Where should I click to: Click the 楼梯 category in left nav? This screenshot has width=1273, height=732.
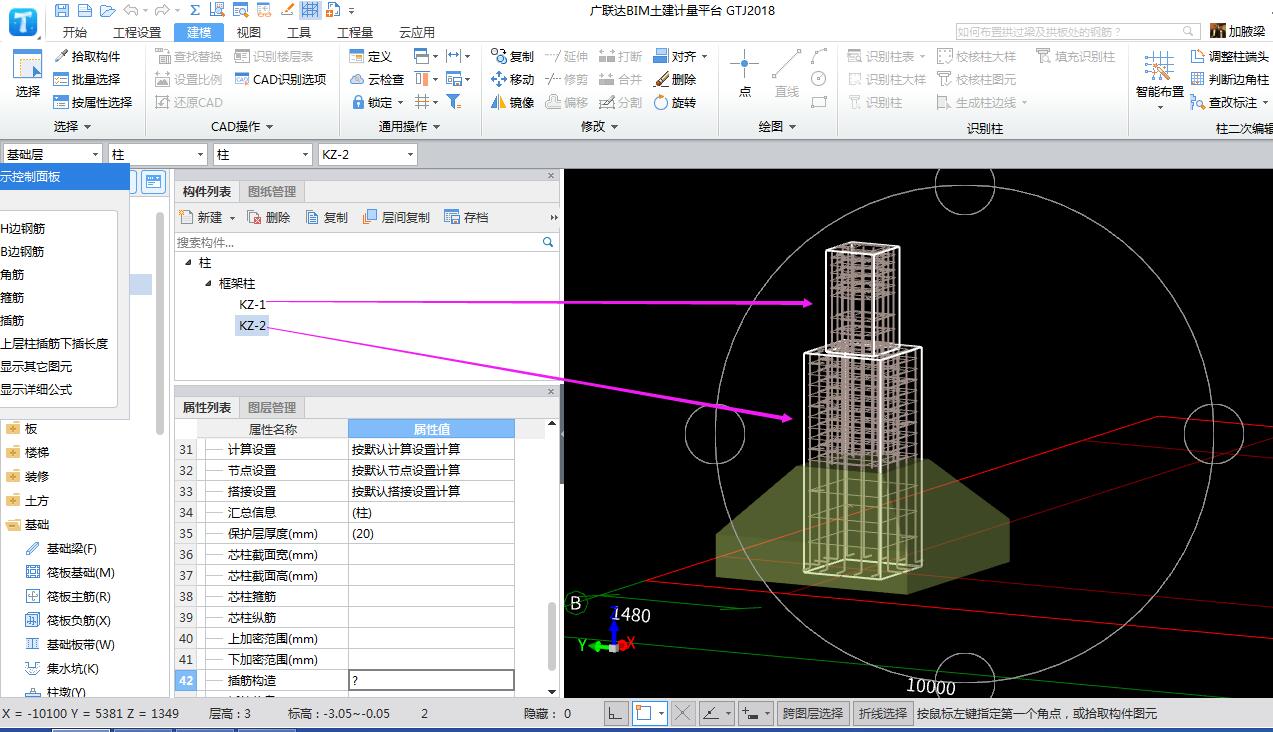coord(27,452)
